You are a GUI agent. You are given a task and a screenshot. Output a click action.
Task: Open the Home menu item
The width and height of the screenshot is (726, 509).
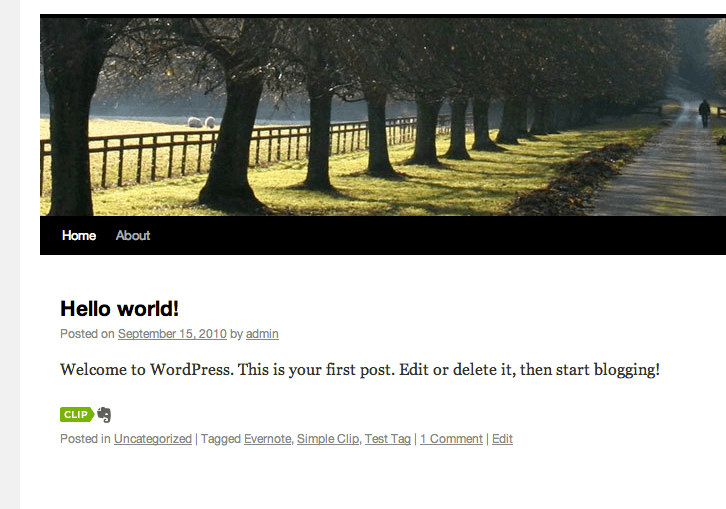click(x=79, y=235)
